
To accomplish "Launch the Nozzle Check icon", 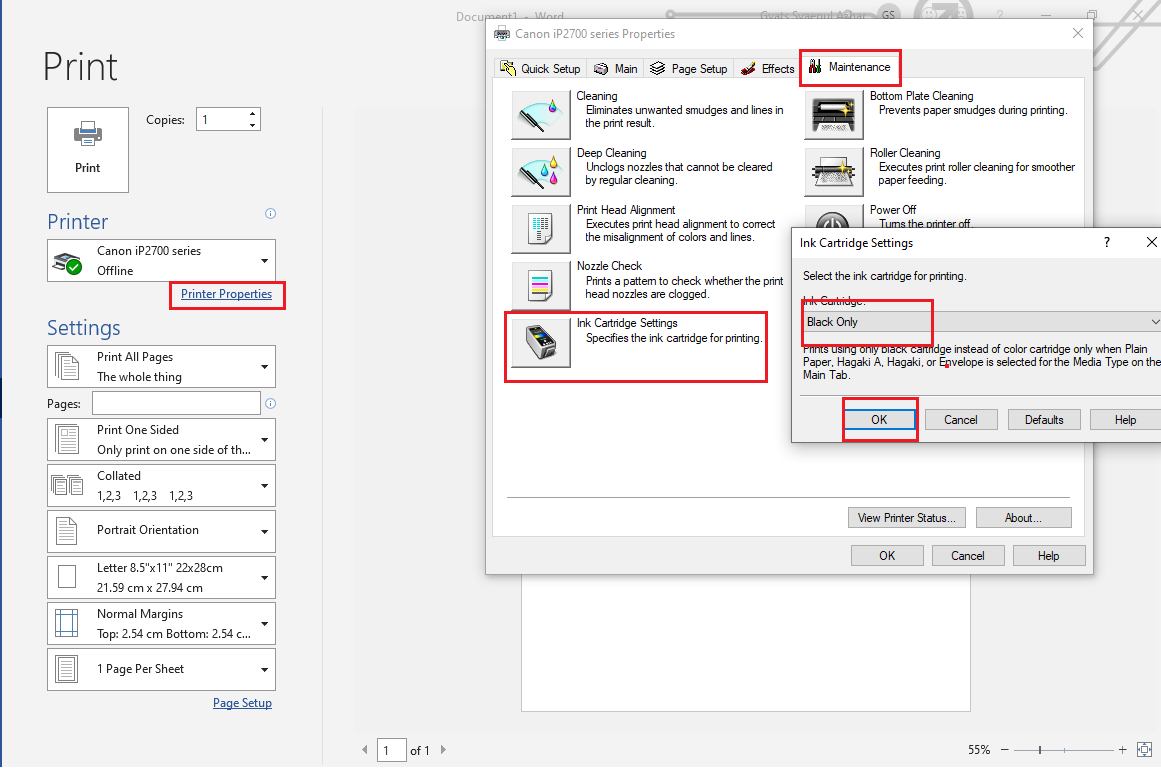I will click(541, 285).
